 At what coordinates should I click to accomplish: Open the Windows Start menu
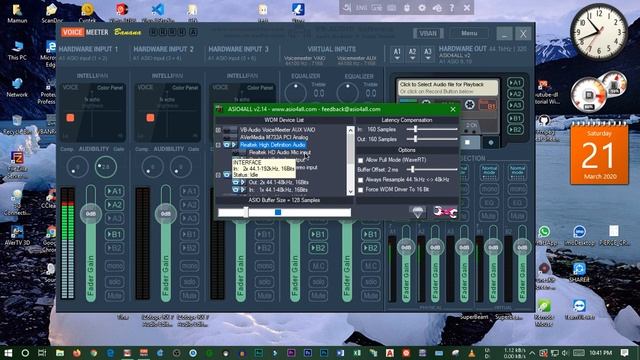click(x=8, y=353)
